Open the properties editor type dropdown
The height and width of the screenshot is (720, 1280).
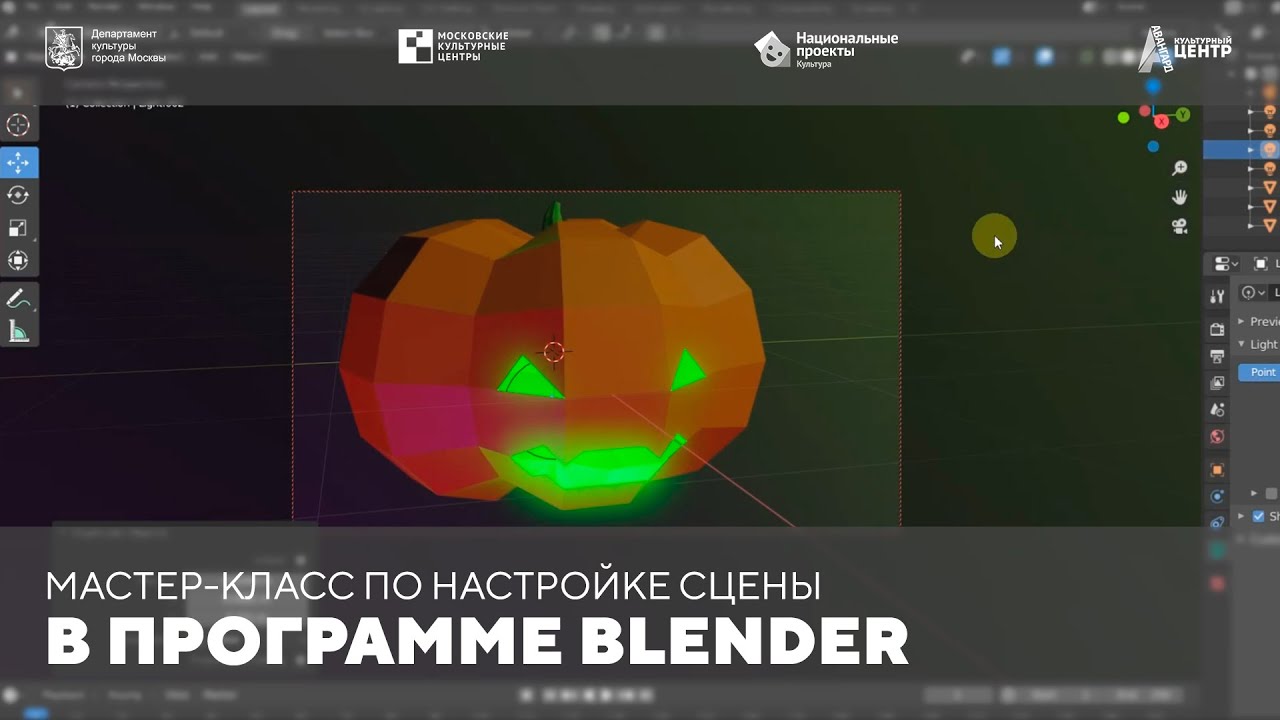point(1226,264)
